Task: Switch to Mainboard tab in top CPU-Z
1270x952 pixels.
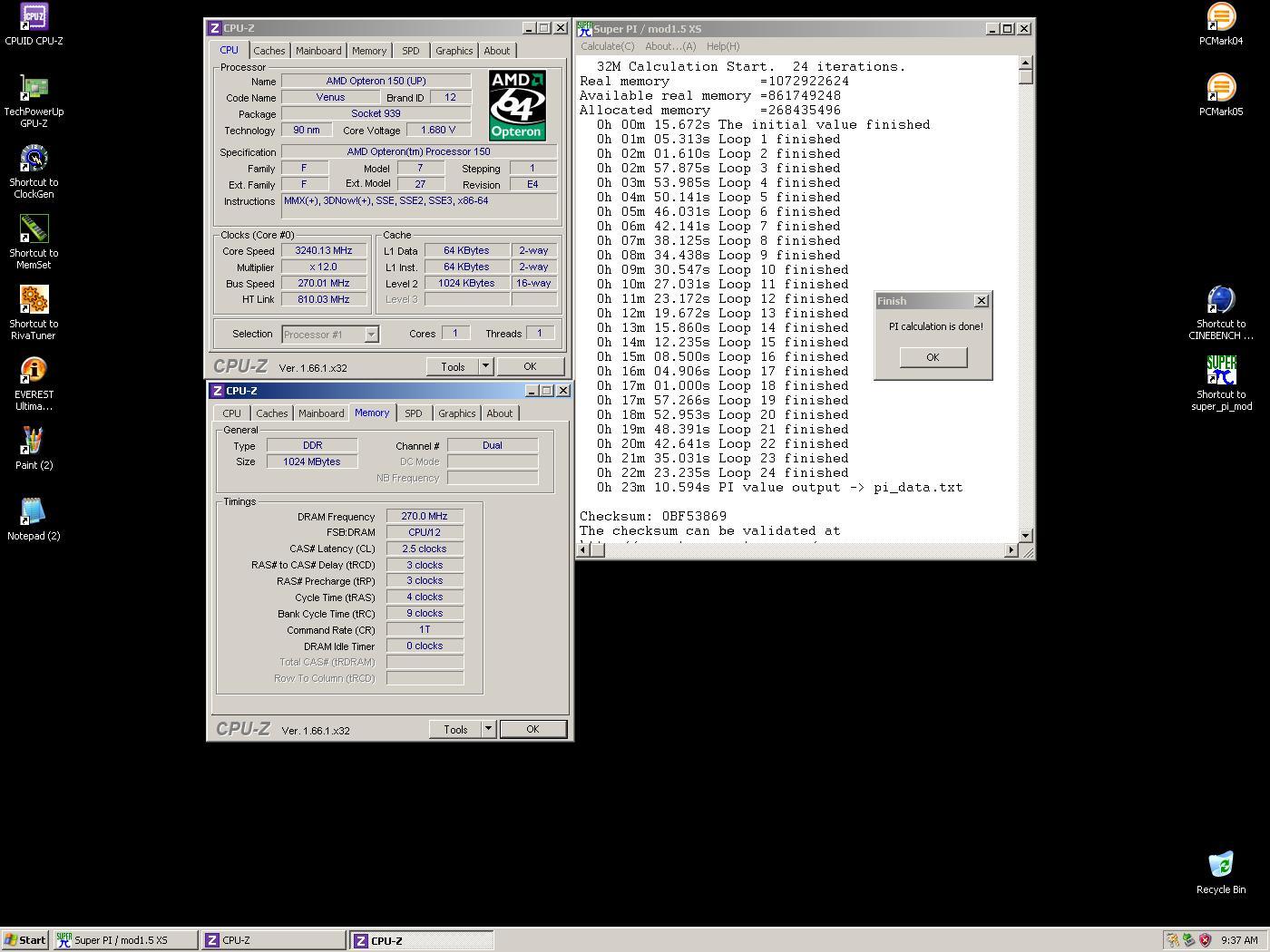Action: pos(318,51)
